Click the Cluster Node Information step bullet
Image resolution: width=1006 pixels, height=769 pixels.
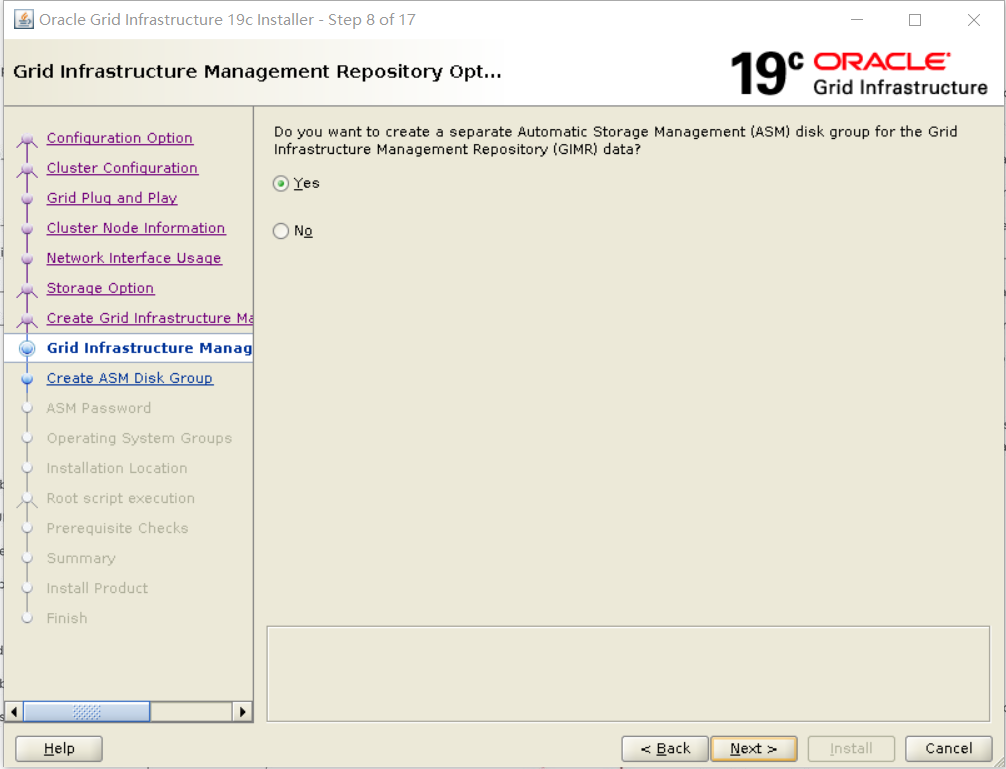(x=27, y=229)
